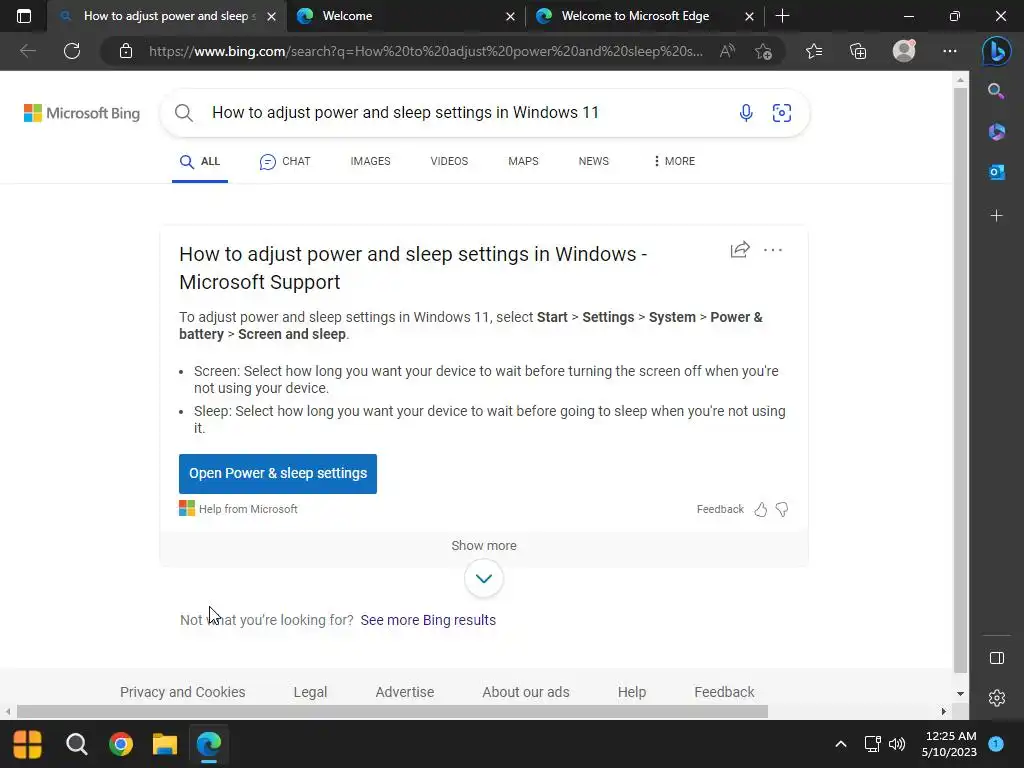Screen dimensions: 1024x768
Task: Open Advertise footer link
Action: click(x=405, y=692)
